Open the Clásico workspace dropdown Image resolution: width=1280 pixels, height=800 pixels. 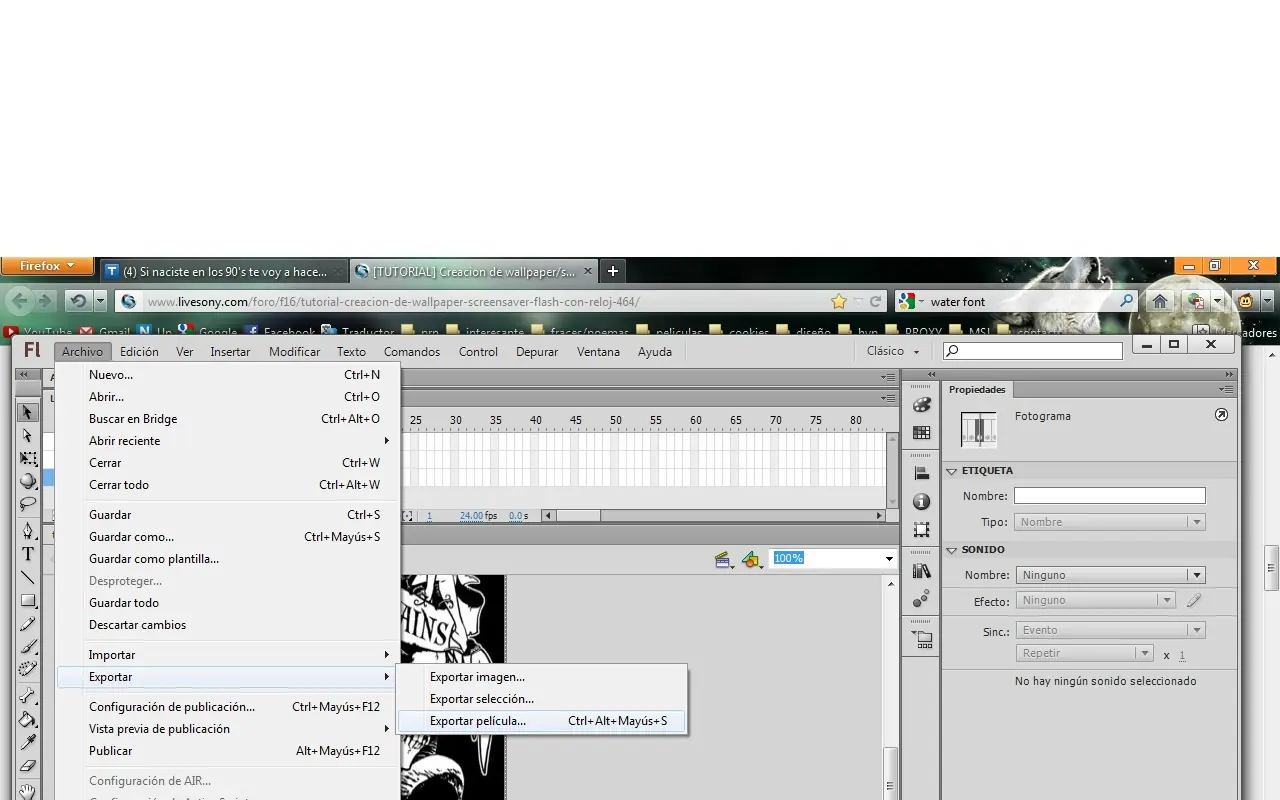893,351
